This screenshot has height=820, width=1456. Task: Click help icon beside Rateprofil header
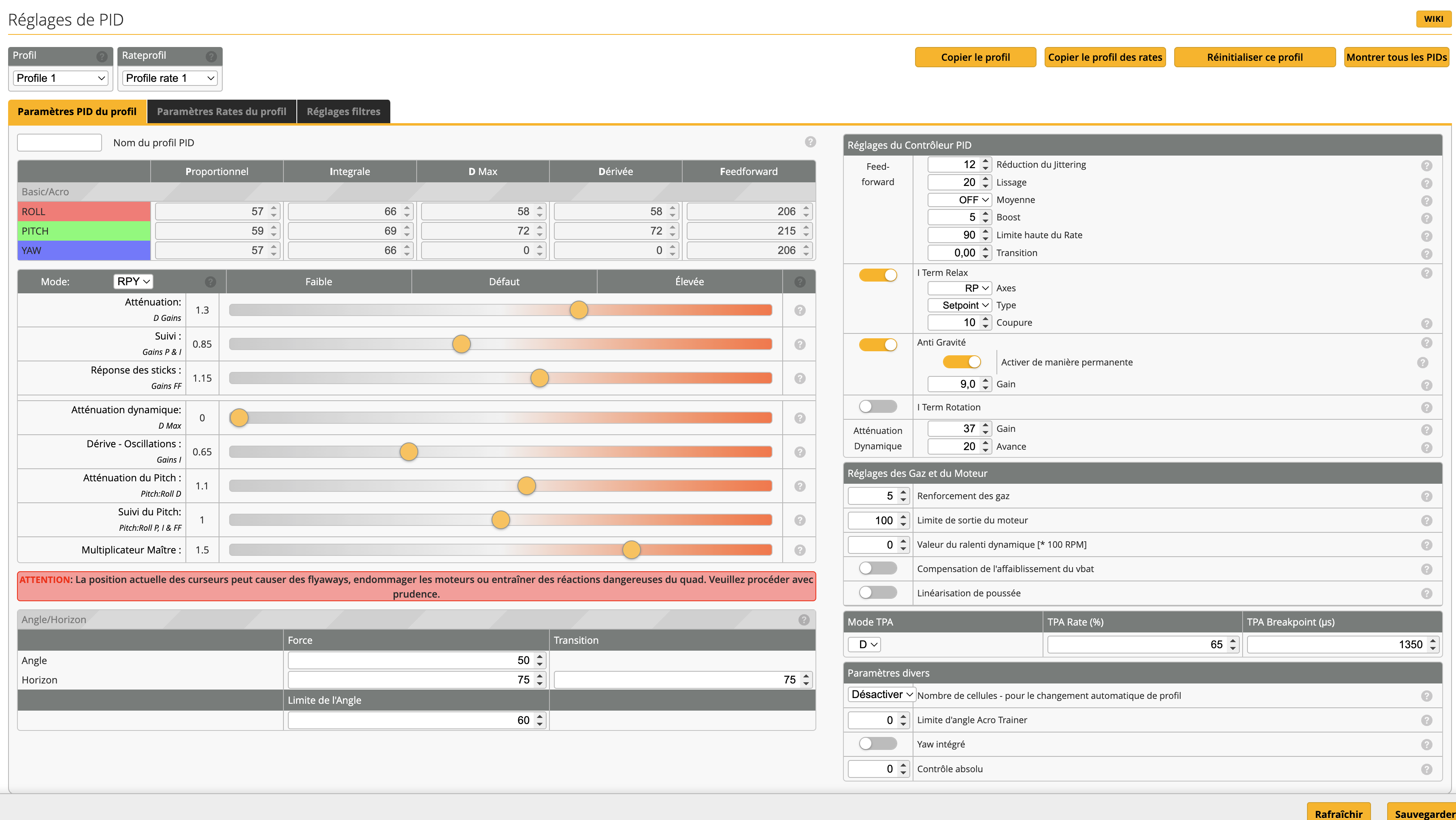click(211, 57)
